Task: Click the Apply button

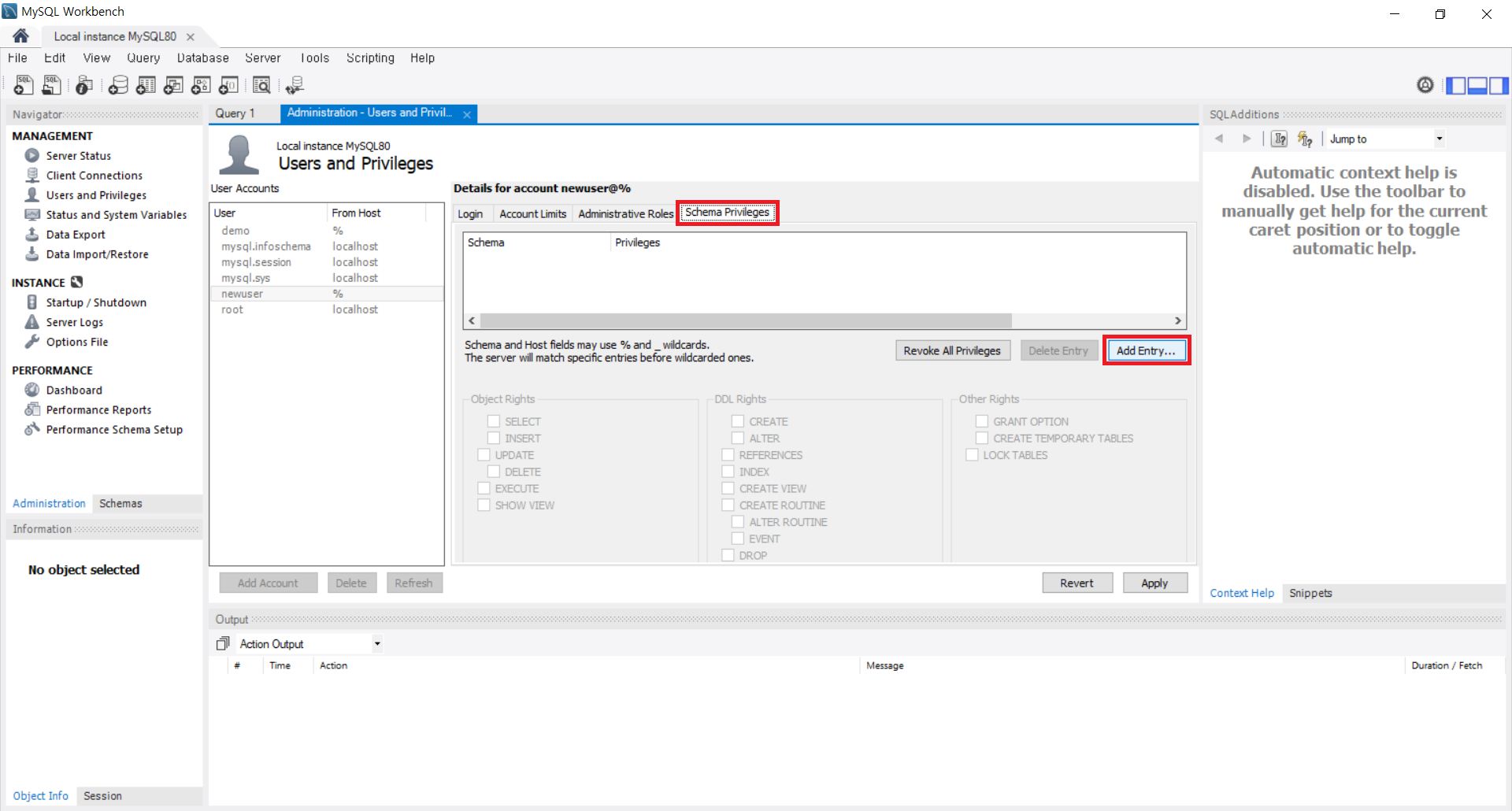Action: pos(1154,583)
